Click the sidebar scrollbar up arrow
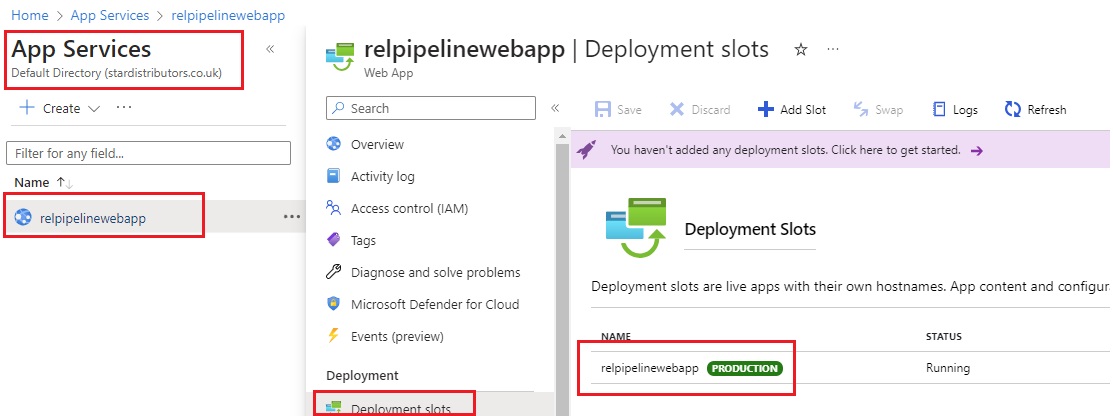This screenshot has width=1113, height=416. [562, 136]
